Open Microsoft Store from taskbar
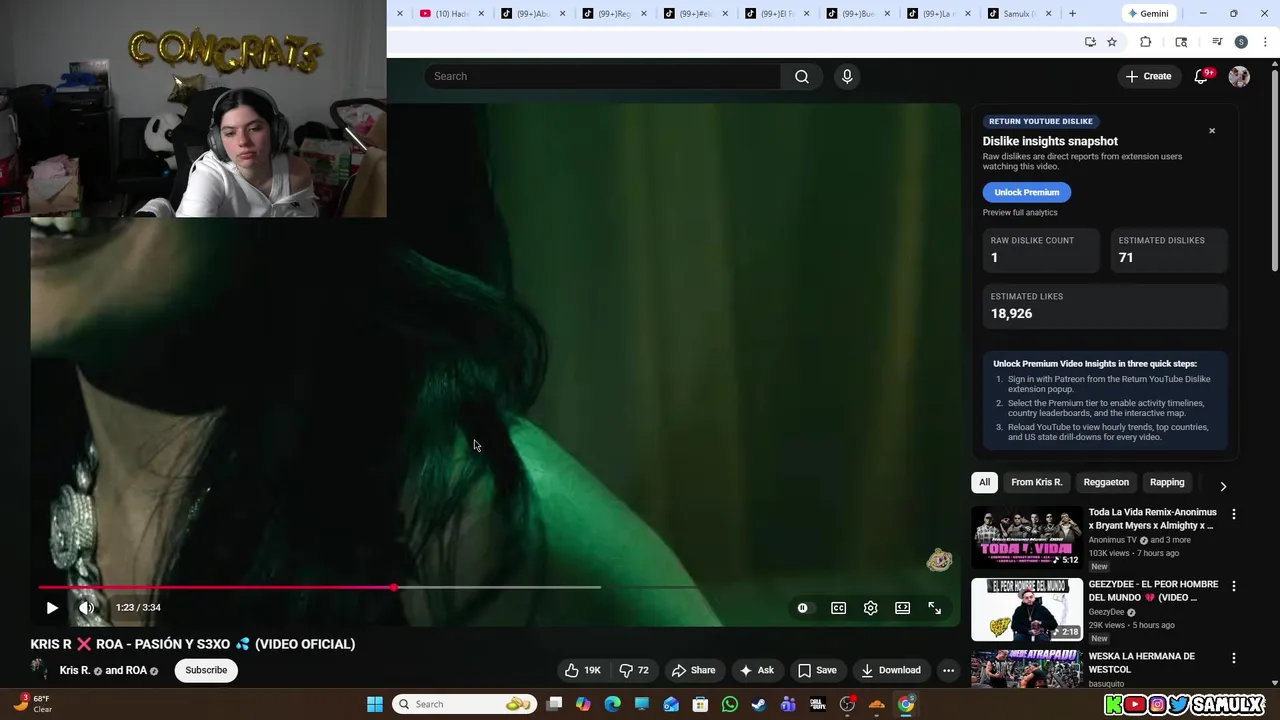The width and height of the screenshot is (1280, 720). coord(700,704)
